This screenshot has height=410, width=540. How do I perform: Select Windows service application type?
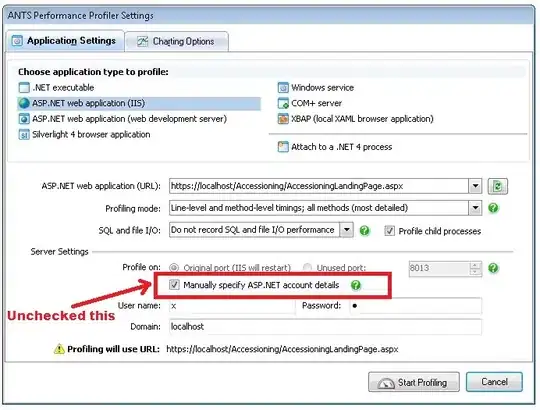[x=316, y=88]
